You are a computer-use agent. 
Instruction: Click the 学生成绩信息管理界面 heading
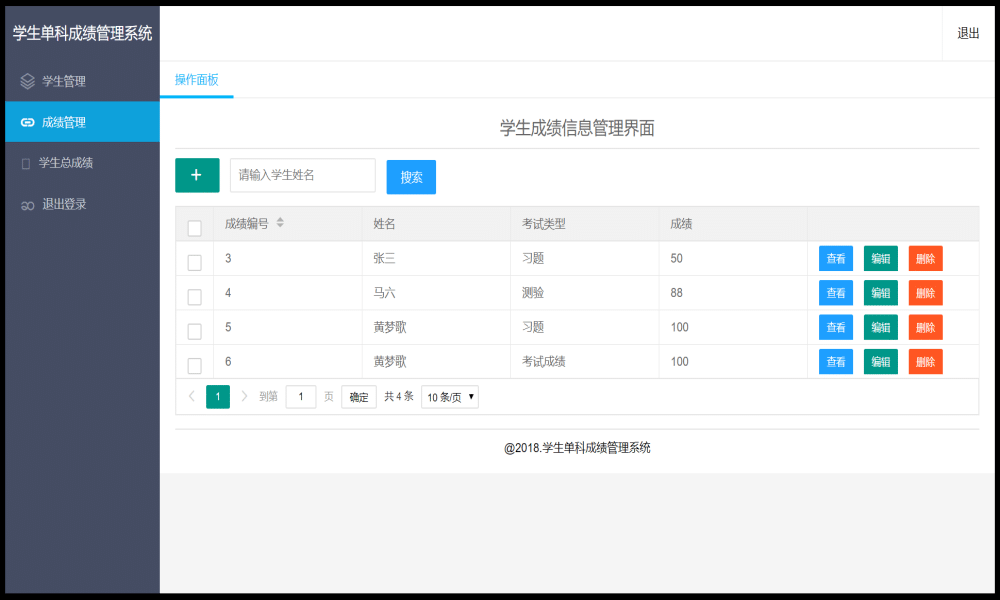tap(577, 128)
